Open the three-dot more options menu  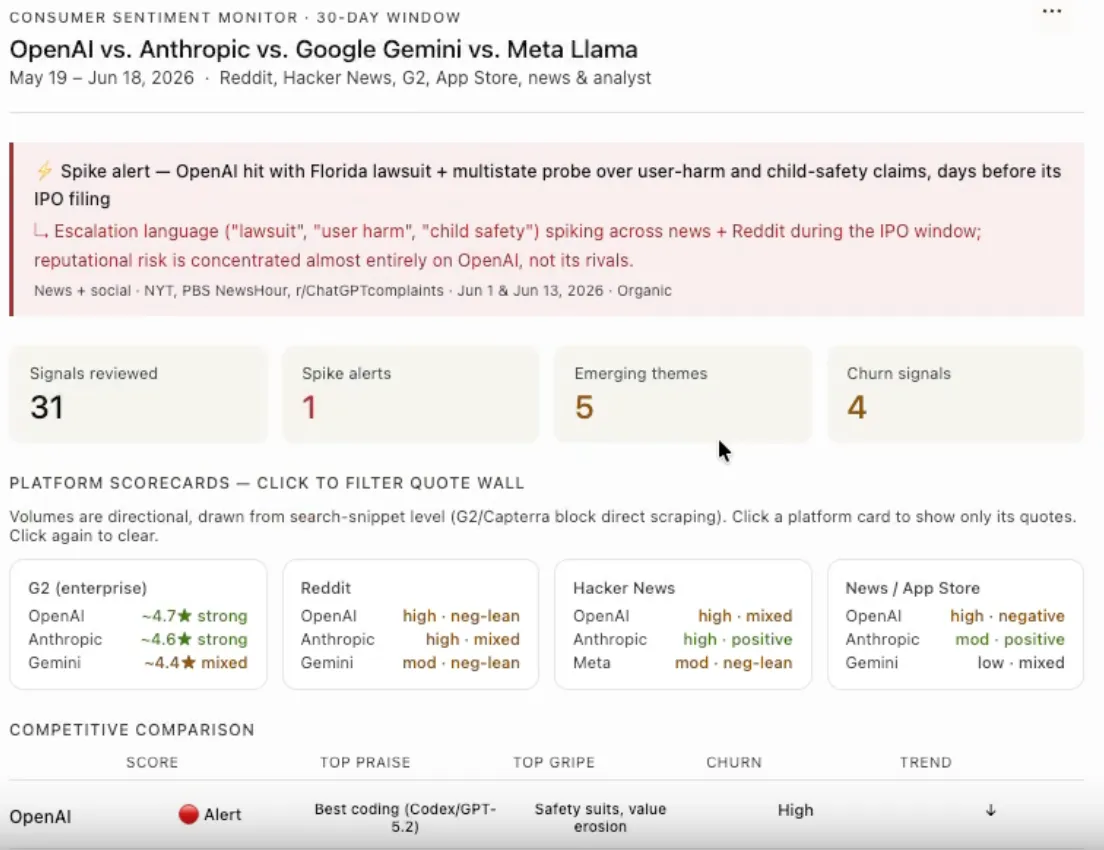pyautogui.click(x=1052, y=11)
